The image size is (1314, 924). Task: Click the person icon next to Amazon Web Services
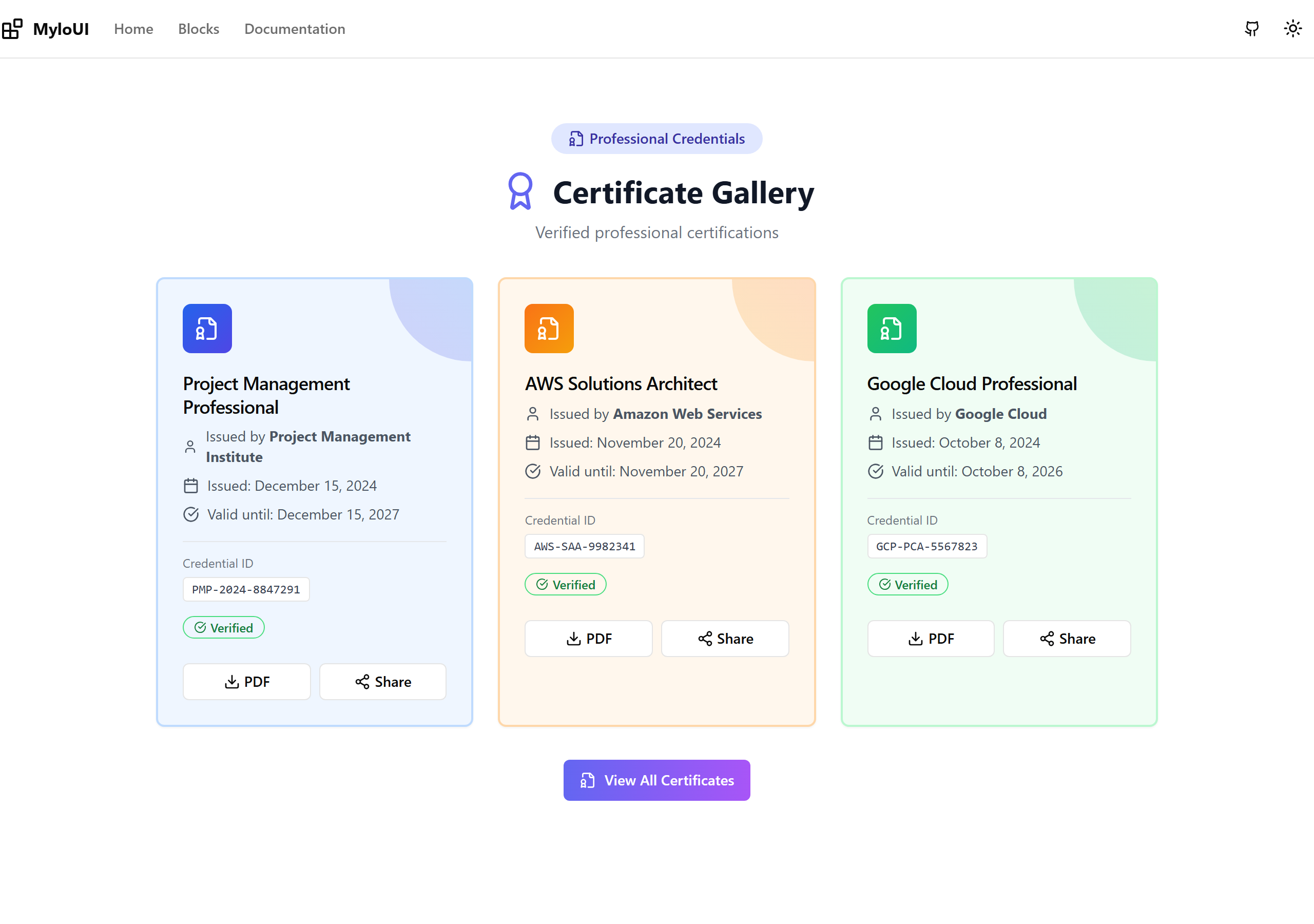533,414
